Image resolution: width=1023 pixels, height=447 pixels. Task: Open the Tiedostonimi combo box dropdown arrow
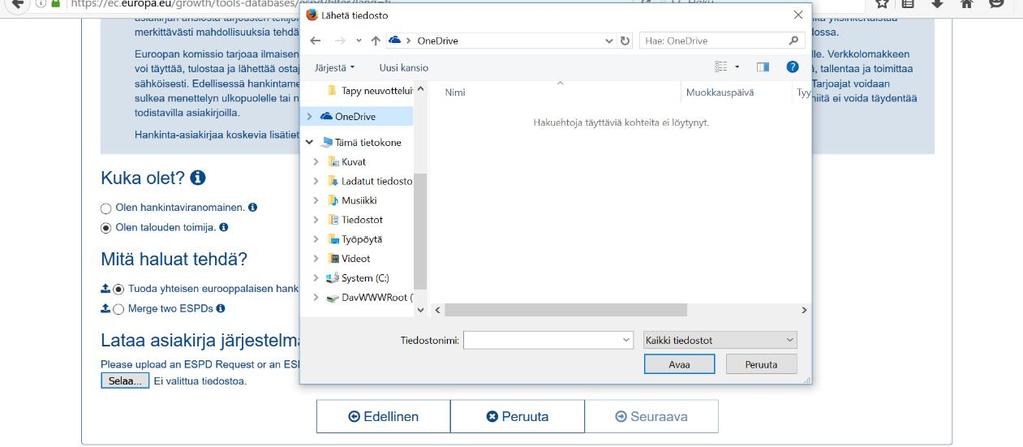pos(627,340)
